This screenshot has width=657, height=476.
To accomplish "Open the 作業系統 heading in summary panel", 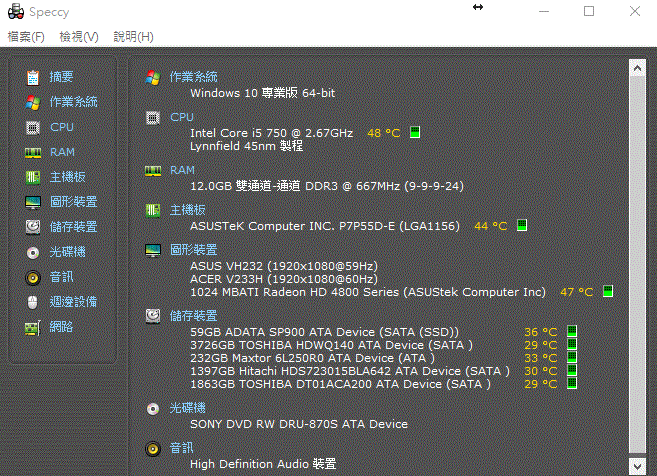I will tap(193, 77).
